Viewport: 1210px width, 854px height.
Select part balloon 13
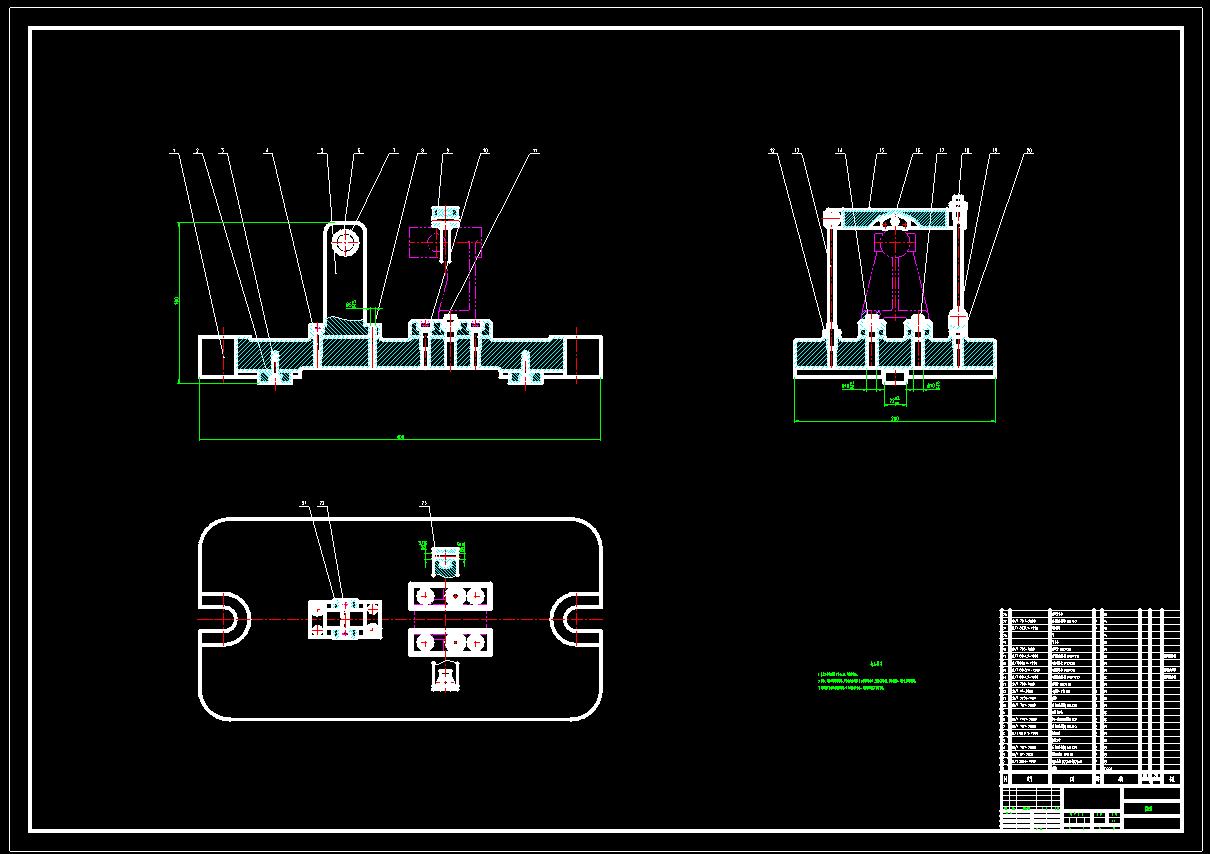pos(797,151)
